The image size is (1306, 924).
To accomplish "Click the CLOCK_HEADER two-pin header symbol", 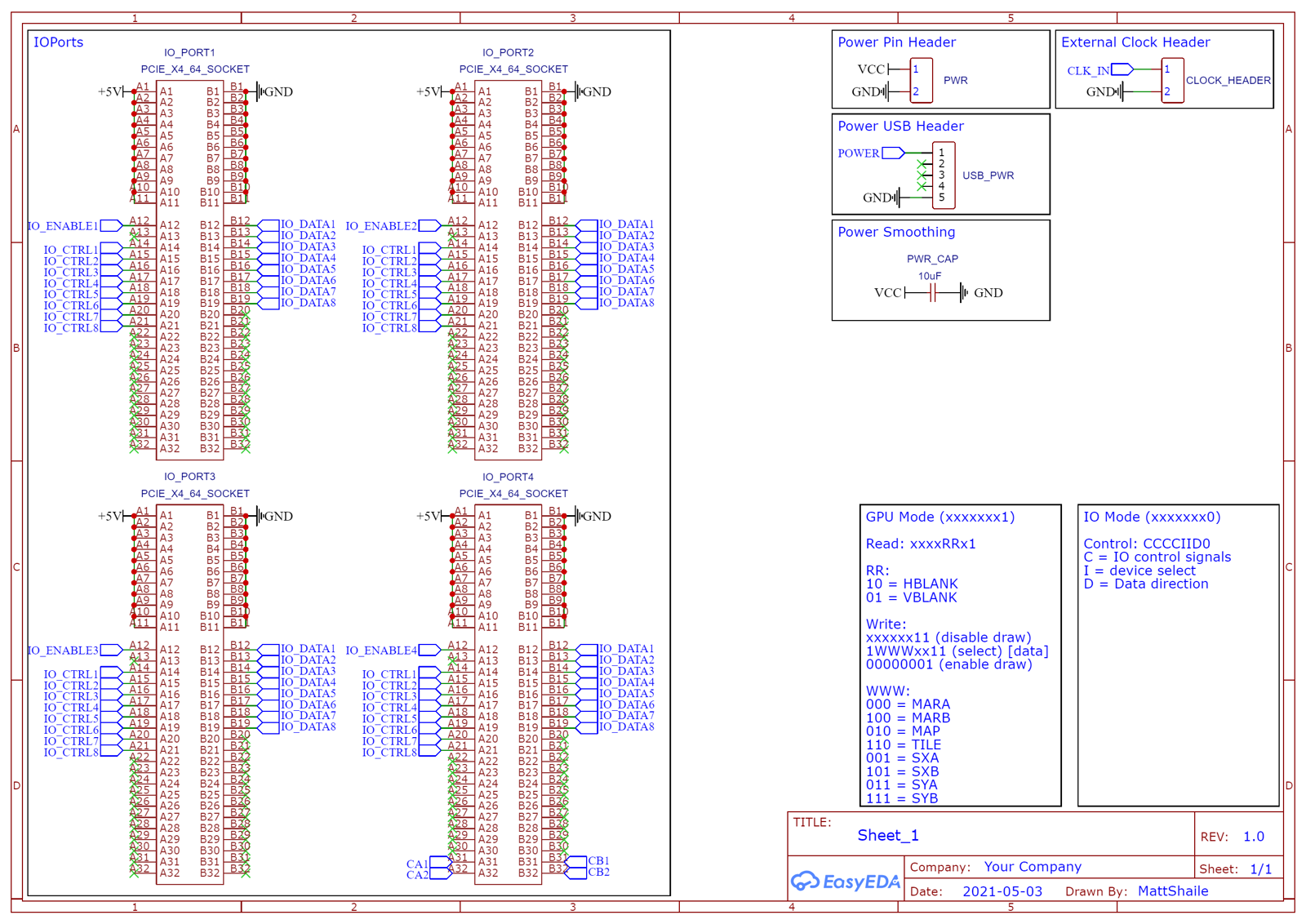I will (x=1172, y=80).
